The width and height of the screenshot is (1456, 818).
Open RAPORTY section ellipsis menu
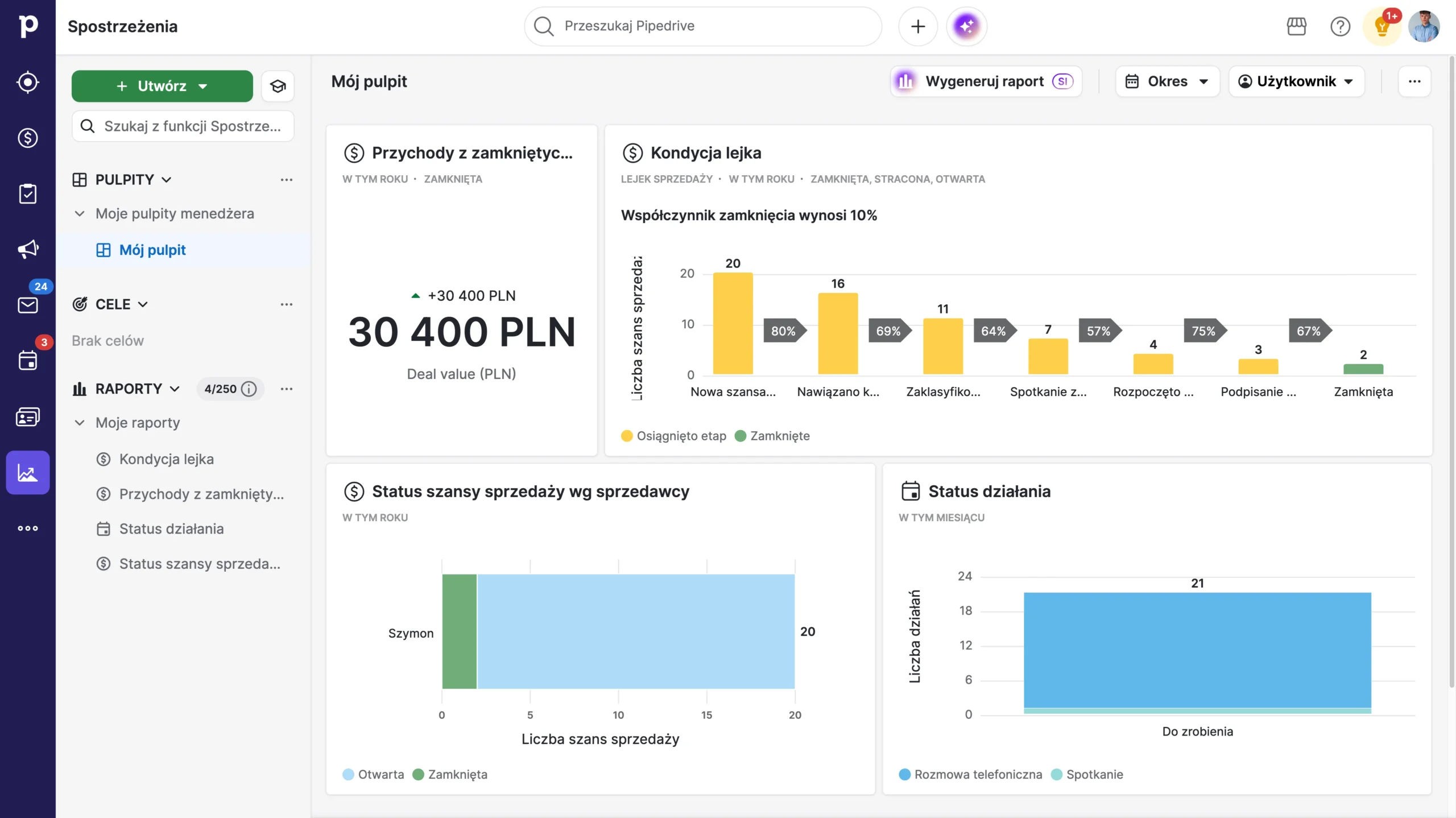pos(287,389)
